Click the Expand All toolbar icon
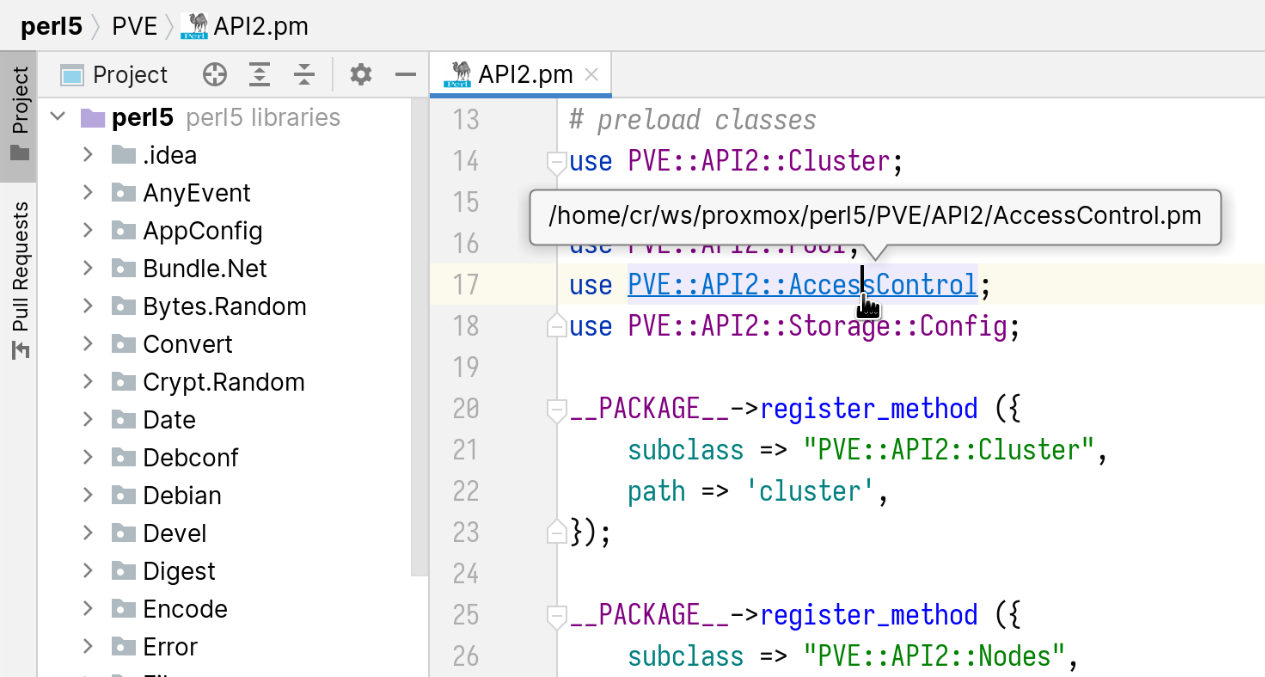Screen dimensions: 1265x677 (260, 75)
